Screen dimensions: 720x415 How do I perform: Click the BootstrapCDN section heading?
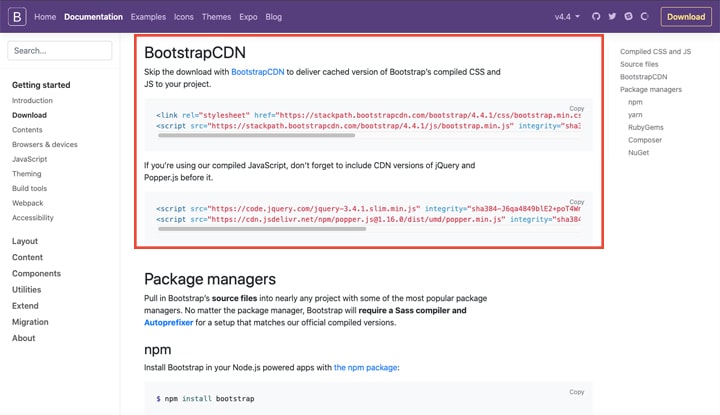pyautogui.click(x=195, y=52)
